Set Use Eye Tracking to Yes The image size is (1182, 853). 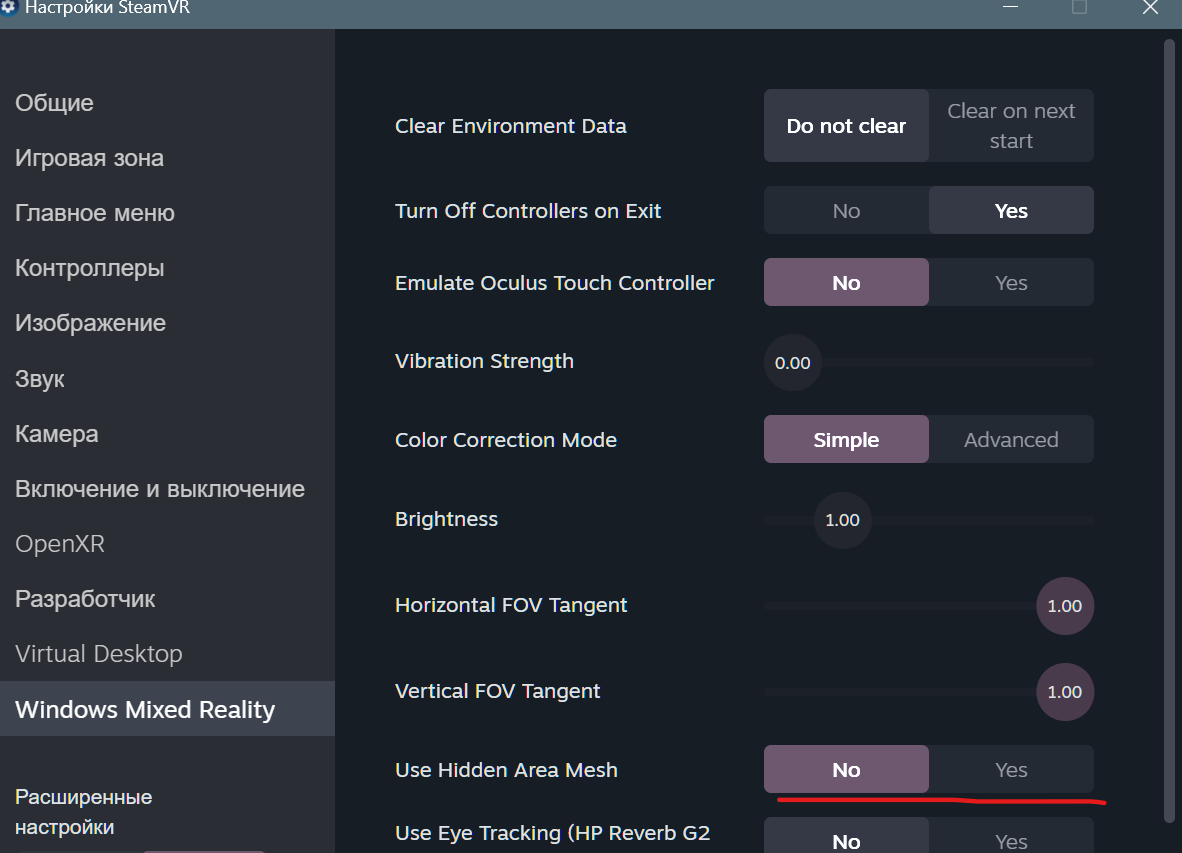[x=1011, y=836]
